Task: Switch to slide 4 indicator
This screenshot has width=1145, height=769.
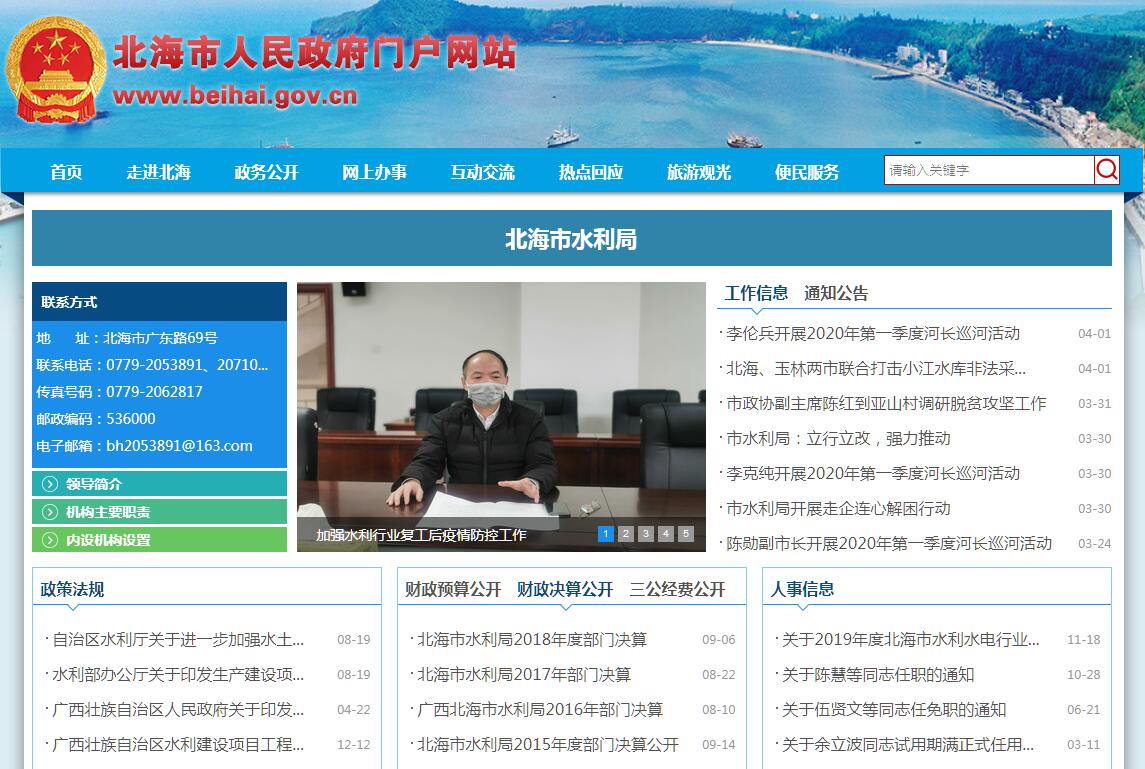Action: 666,534
